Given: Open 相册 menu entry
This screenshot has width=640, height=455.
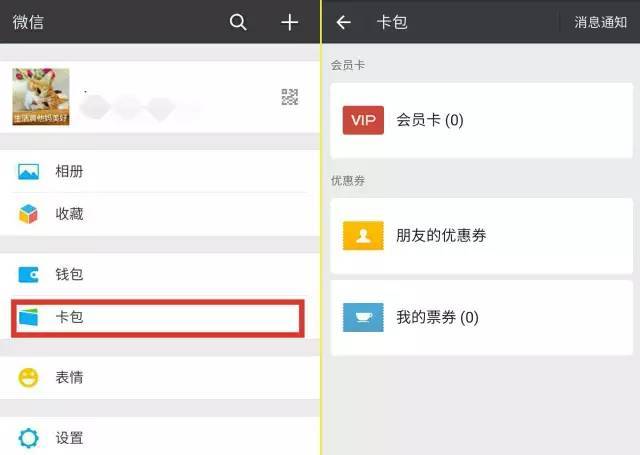Looking at the screenshot, I should point(160,171).
